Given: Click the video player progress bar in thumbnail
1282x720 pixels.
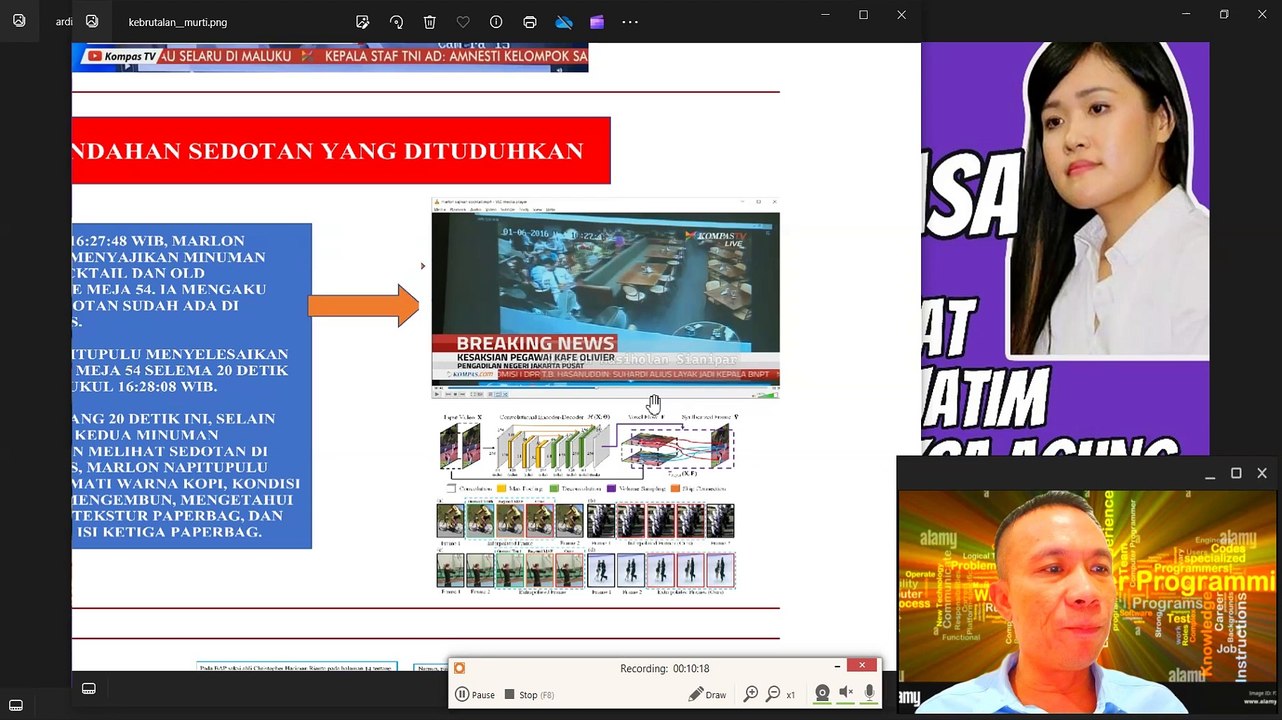Looking at the screenshot, I should pyautogui.click(x=605, y=386).
